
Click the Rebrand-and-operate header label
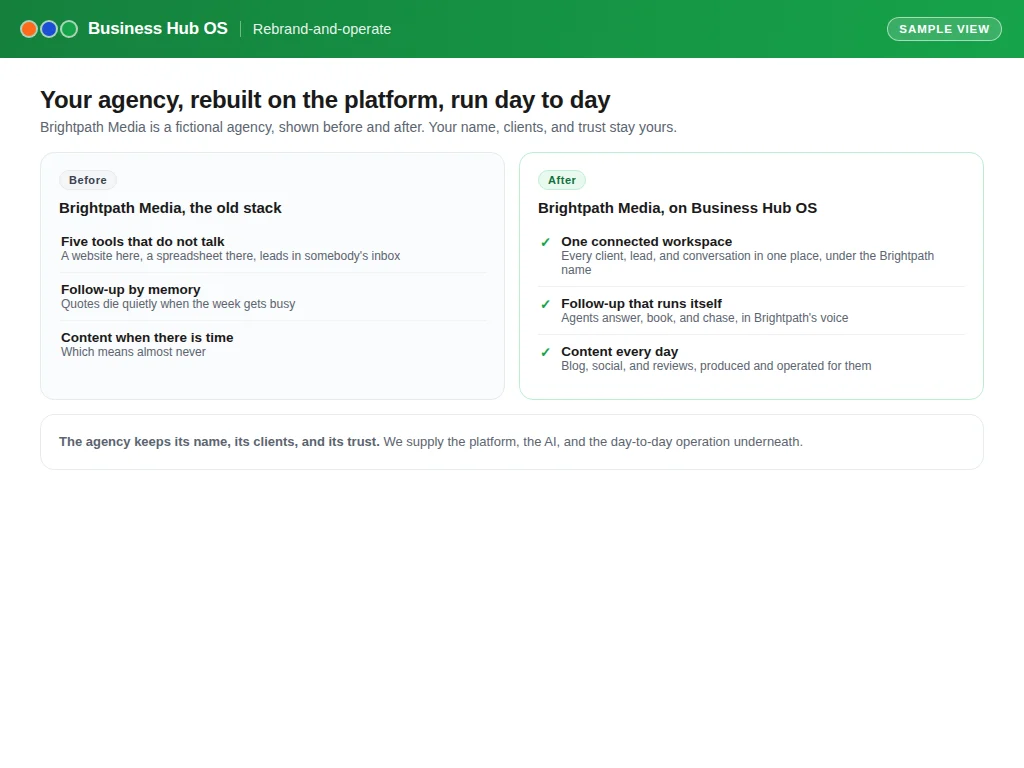pos(322,29)
